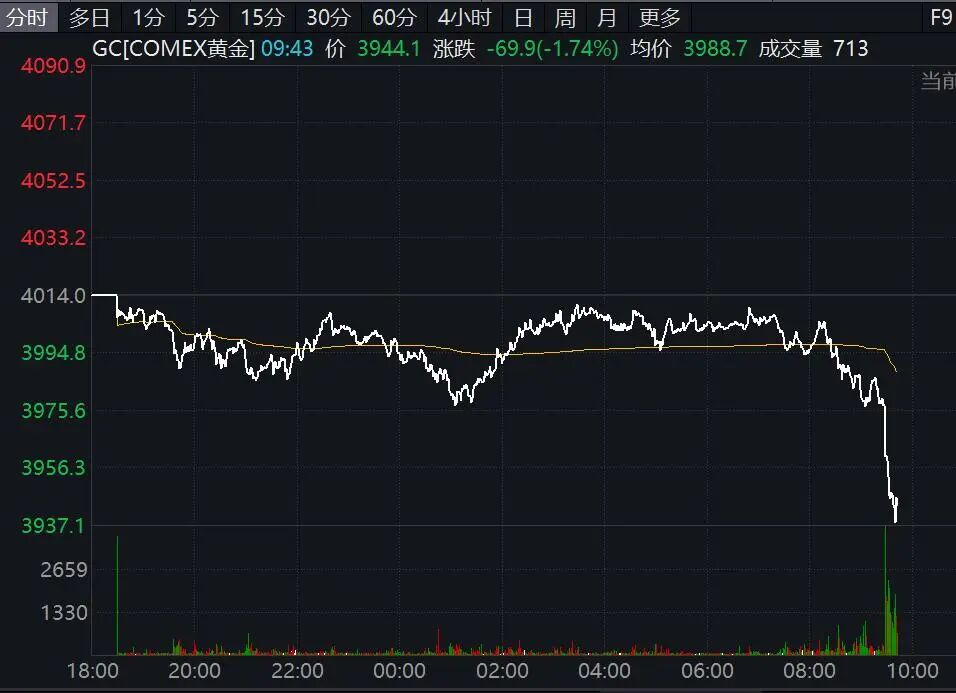Screen dimensions: 956x693
Task: Click the 当前 label on right edge
Action: tap(937, 81)
